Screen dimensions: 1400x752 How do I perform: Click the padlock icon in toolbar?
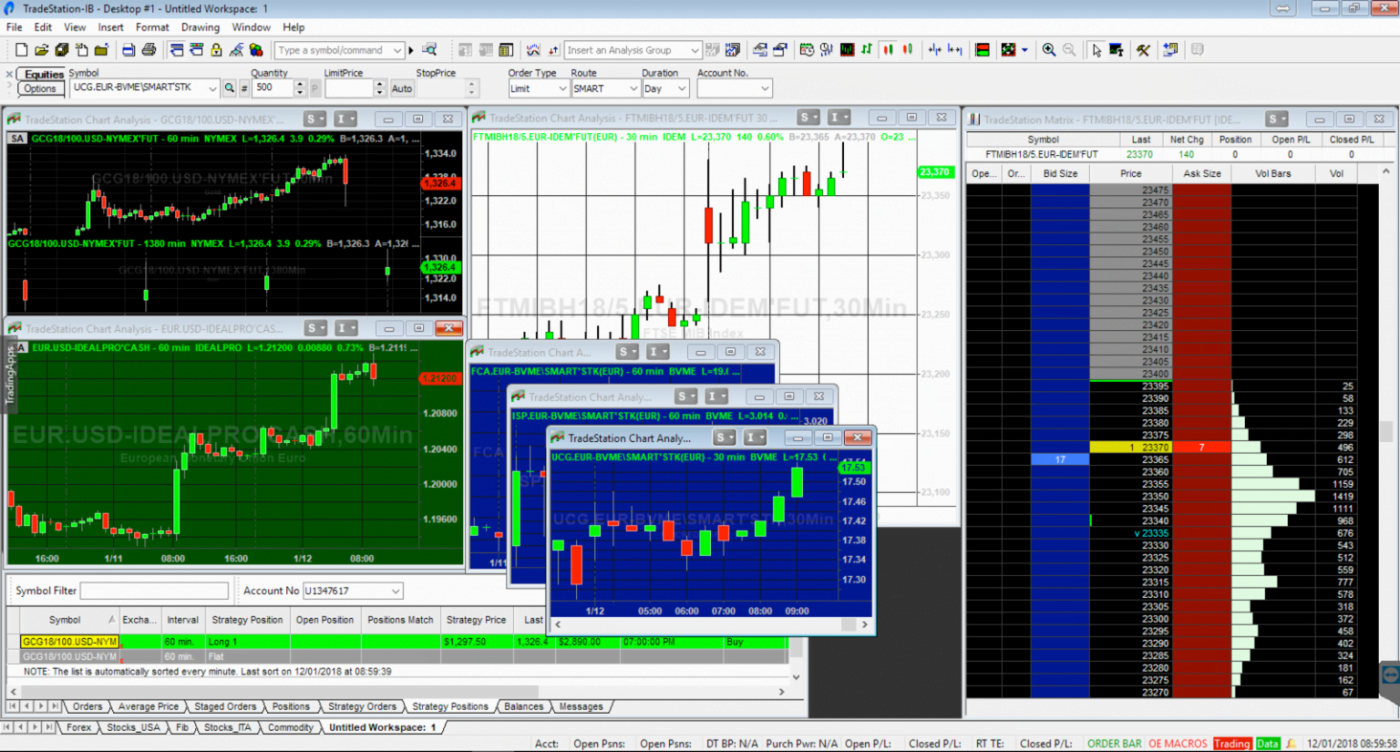(216, 50)
